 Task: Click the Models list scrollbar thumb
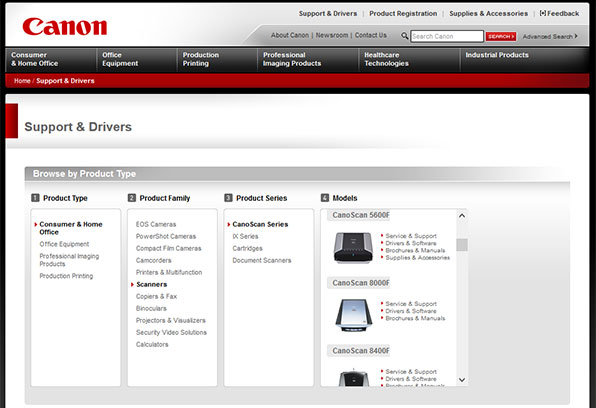click(462, 245)
